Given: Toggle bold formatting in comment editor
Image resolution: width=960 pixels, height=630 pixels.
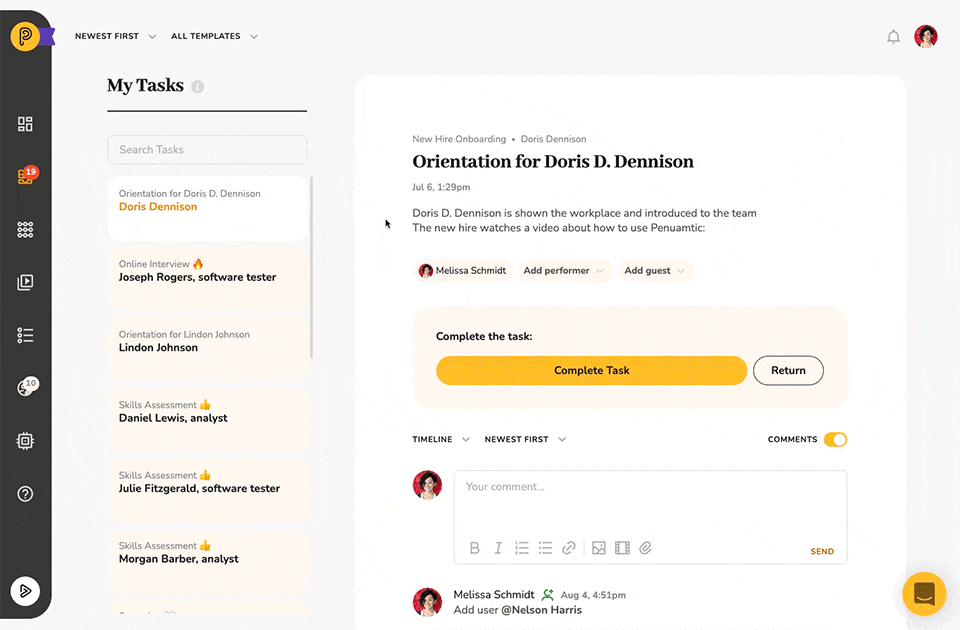Looking at the screenshot, I should point(474,548).
